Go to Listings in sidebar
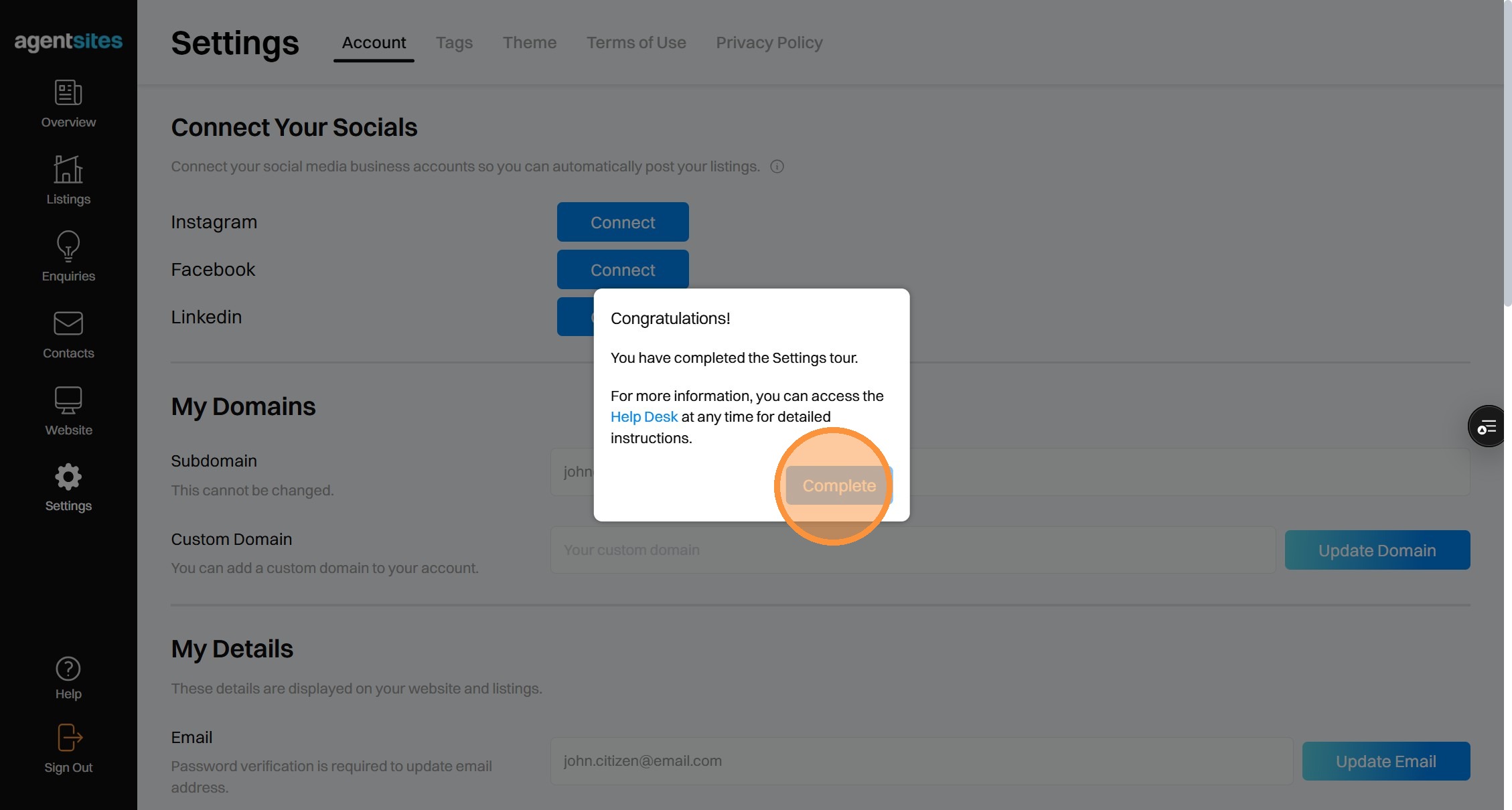Image resolution: width=1512 pixels, height=810 pixels. point(68,170)
